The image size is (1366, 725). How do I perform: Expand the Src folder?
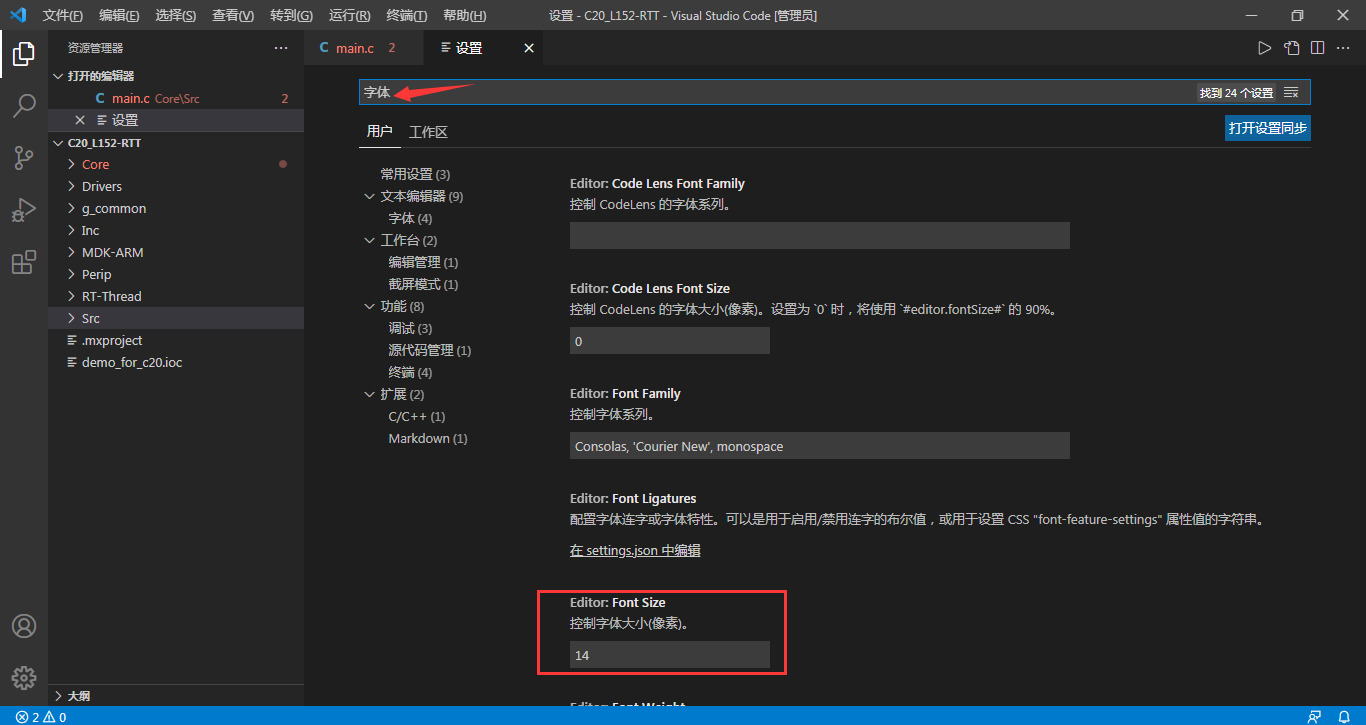(176, 318)
